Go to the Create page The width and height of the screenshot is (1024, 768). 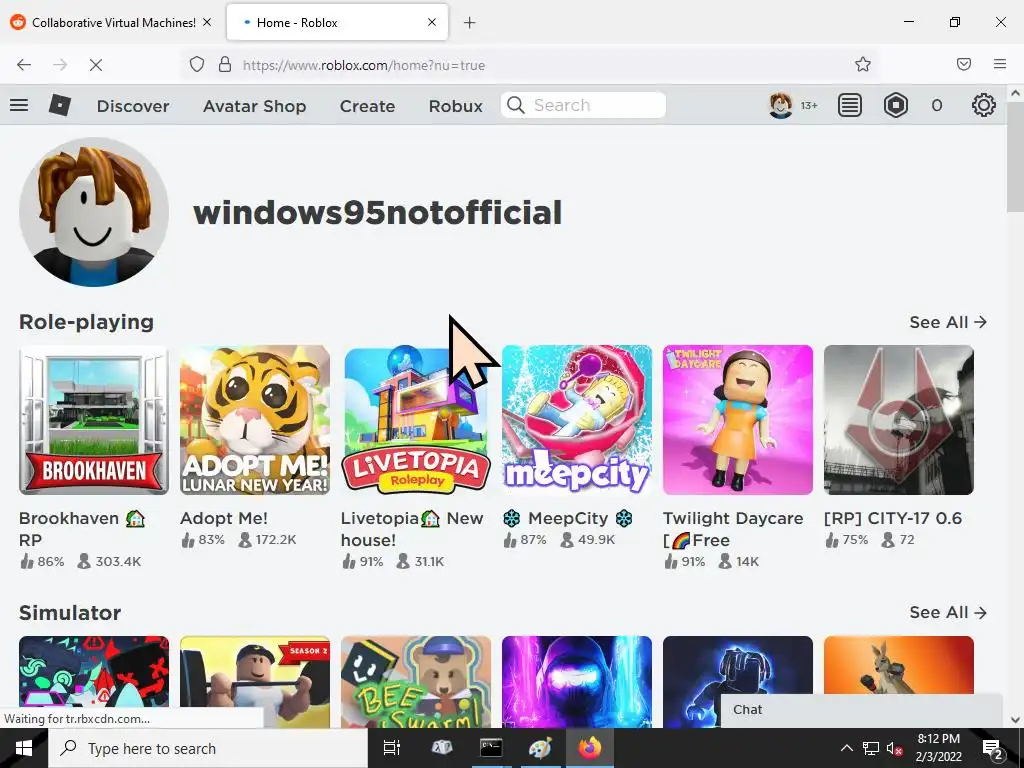coord(367,106)
